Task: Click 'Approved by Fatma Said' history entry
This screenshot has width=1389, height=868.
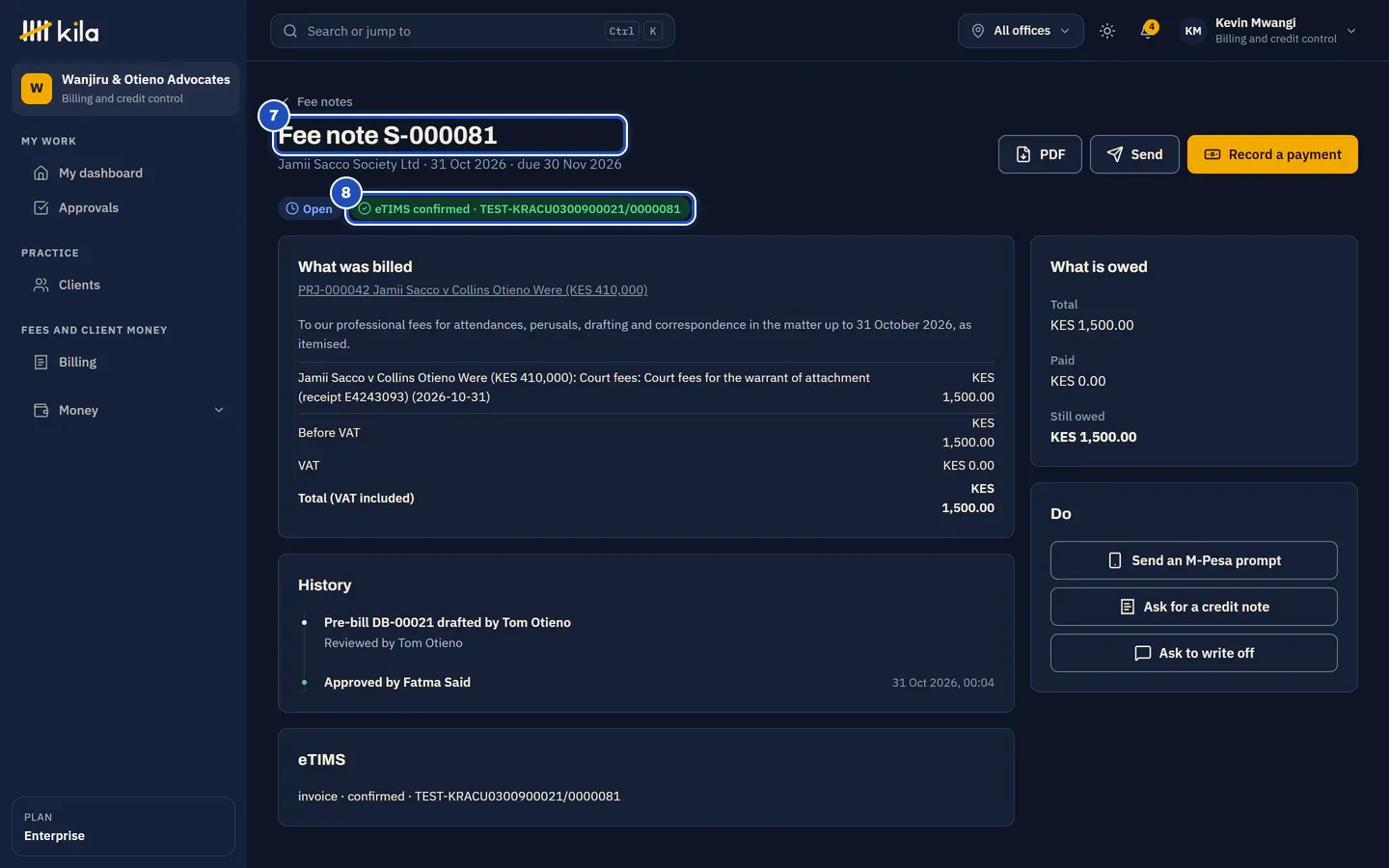Action: pyautogui.click(x=397, y=683)
